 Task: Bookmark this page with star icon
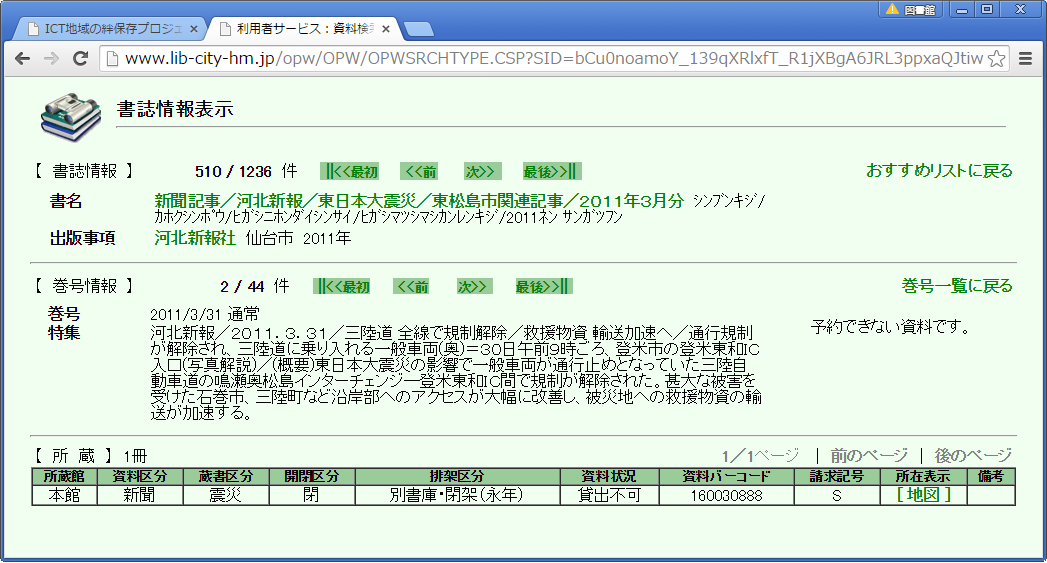[x=995, y=58]
